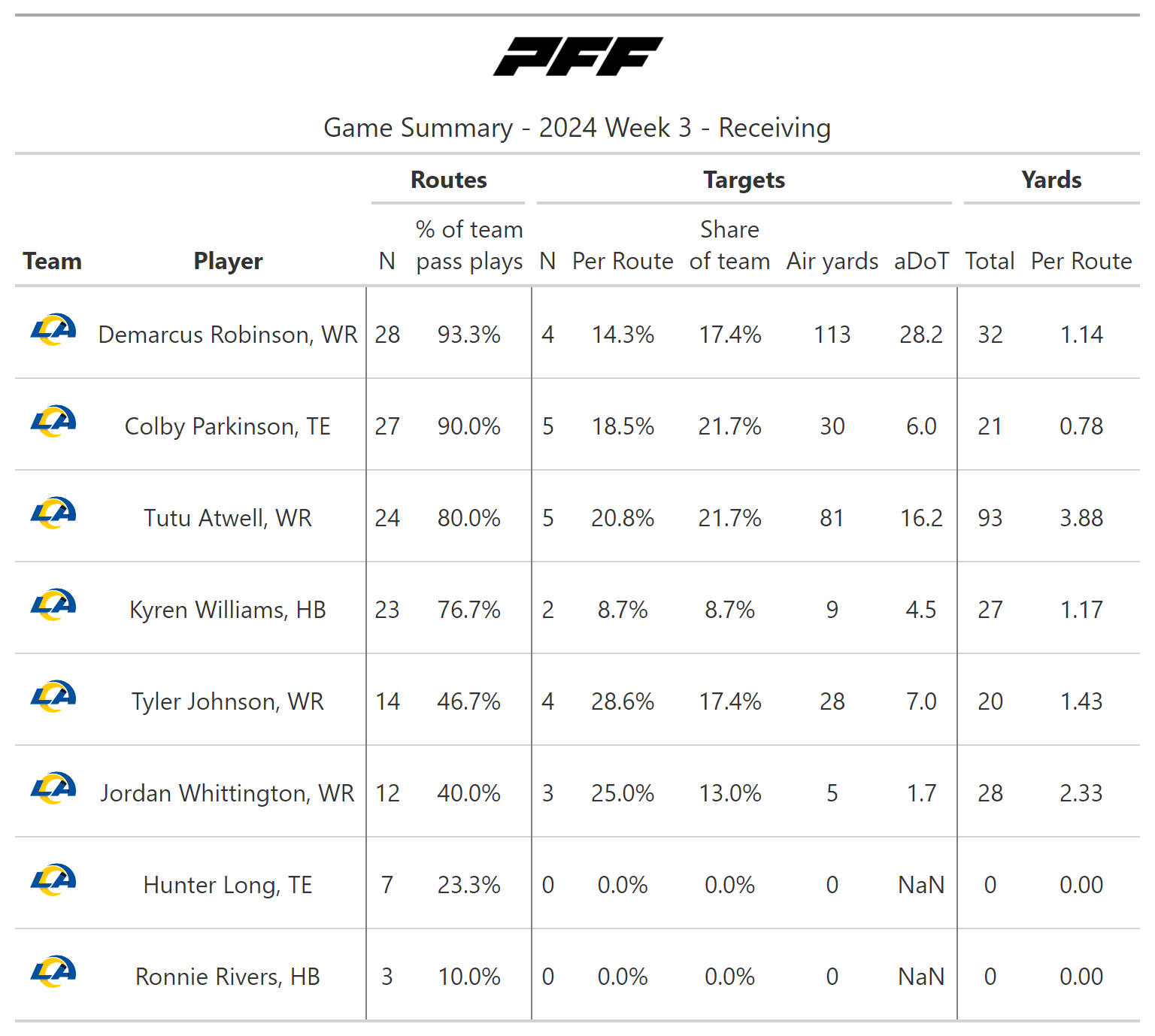Select the Yards column group header
Image resolution: width=1155 pixels, height=1036 pixels.
[1051, 180]
